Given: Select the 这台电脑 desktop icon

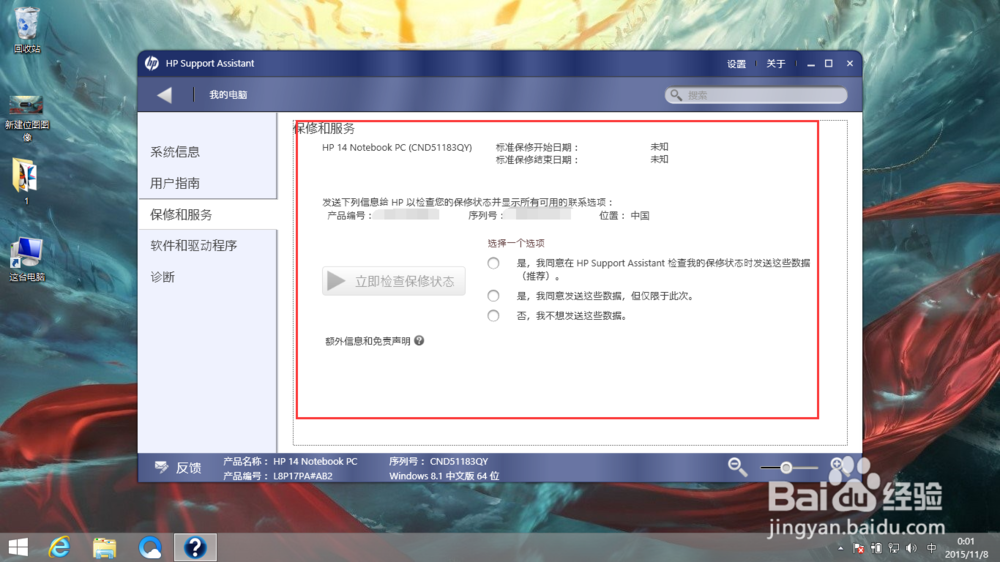Looking at the screenshot, I should click(27, 259).
